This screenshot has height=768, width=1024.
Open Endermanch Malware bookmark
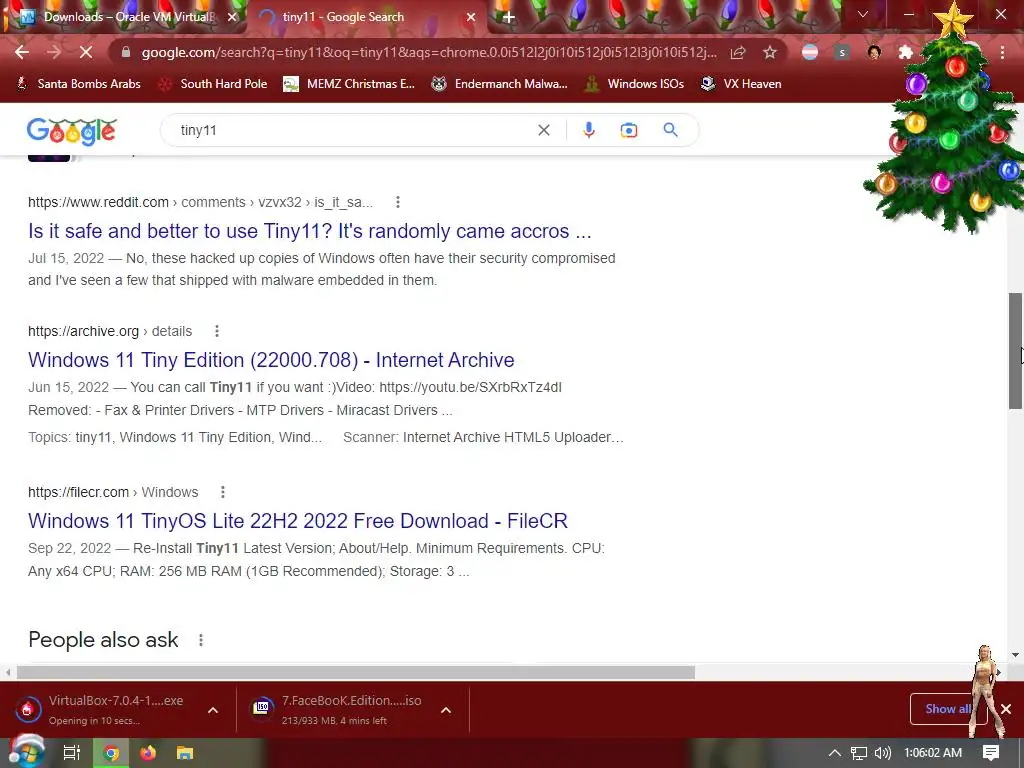(x=500, y=84)
